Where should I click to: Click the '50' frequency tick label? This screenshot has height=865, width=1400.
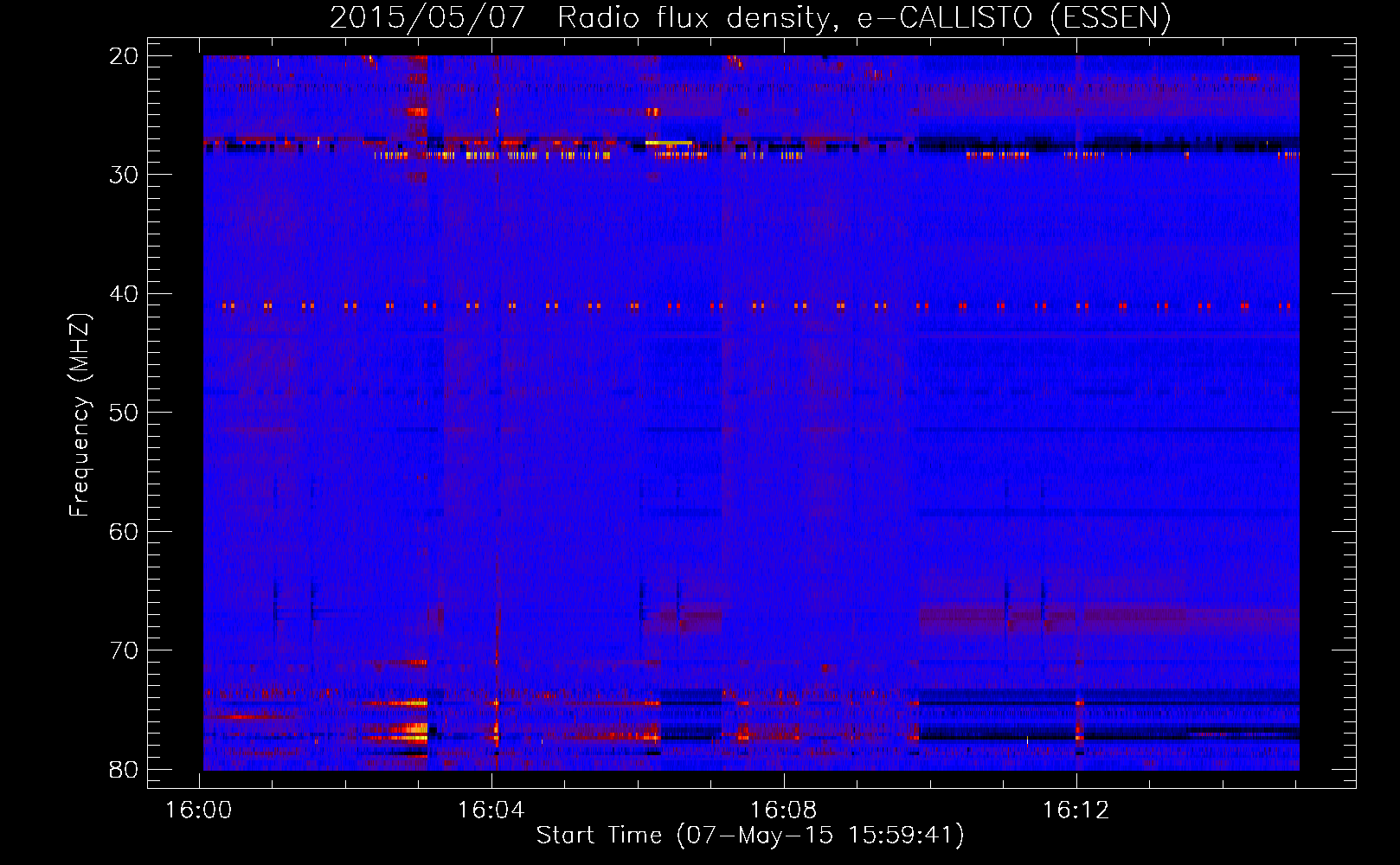pos(125,413)
